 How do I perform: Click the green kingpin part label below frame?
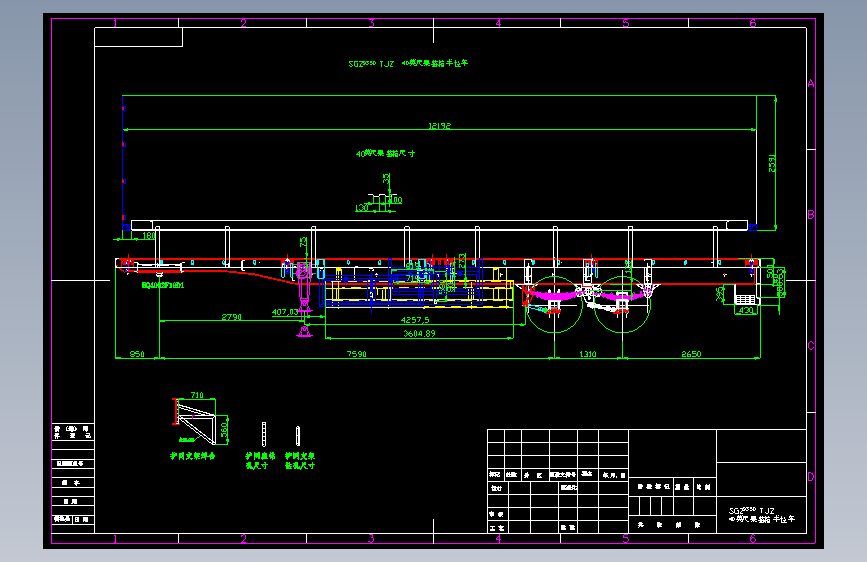click(163, 285)
